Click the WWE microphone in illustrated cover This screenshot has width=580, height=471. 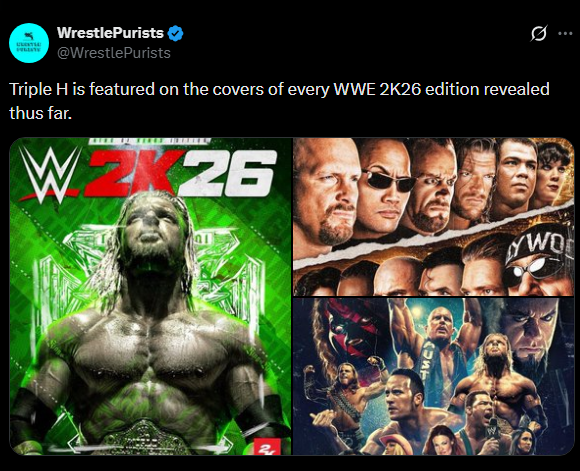pos(493,428)
